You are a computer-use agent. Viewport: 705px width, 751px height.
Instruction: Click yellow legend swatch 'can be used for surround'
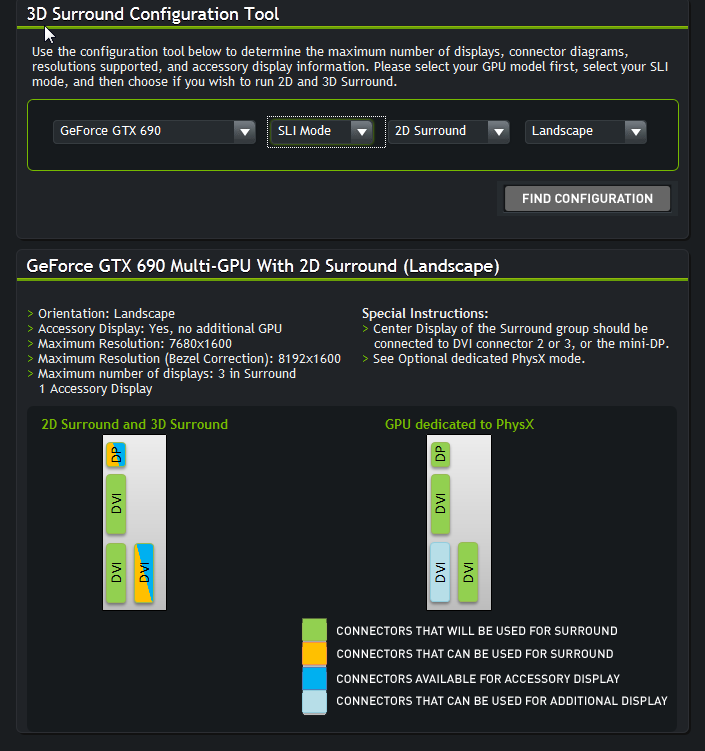coord(314,653)
